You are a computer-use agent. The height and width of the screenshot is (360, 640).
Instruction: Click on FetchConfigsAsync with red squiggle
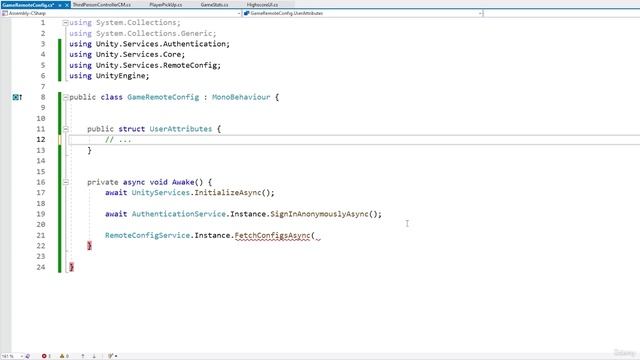point(272,236)
